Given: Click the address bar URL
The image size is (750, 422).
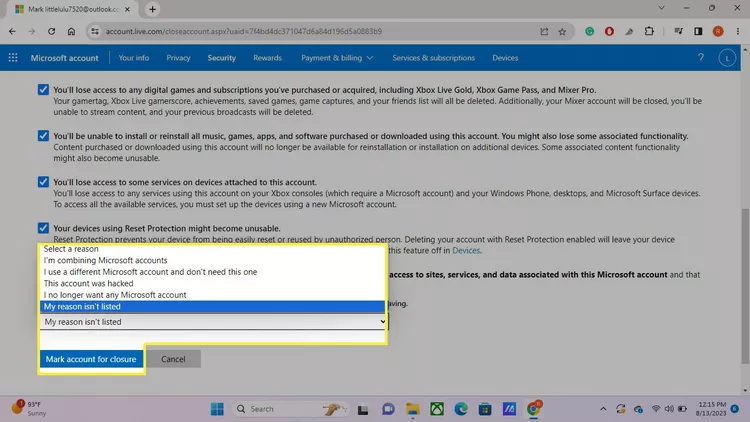Looking at the screenshot, I should tap(243, 32).
